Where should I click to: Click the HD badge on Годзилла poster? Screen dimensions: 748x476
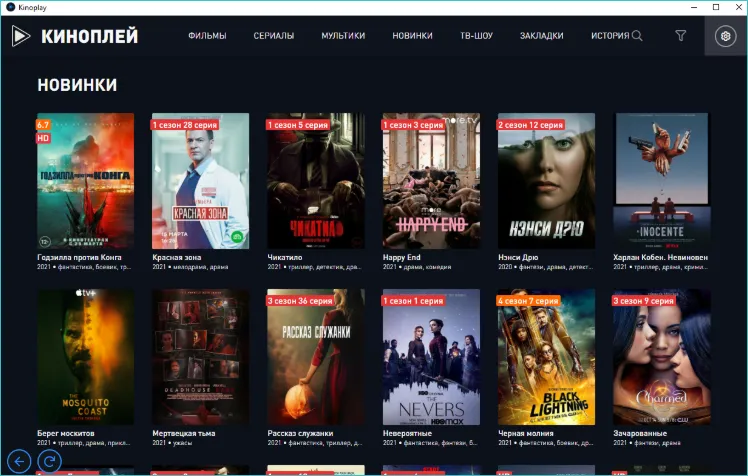tap(43, 138)
